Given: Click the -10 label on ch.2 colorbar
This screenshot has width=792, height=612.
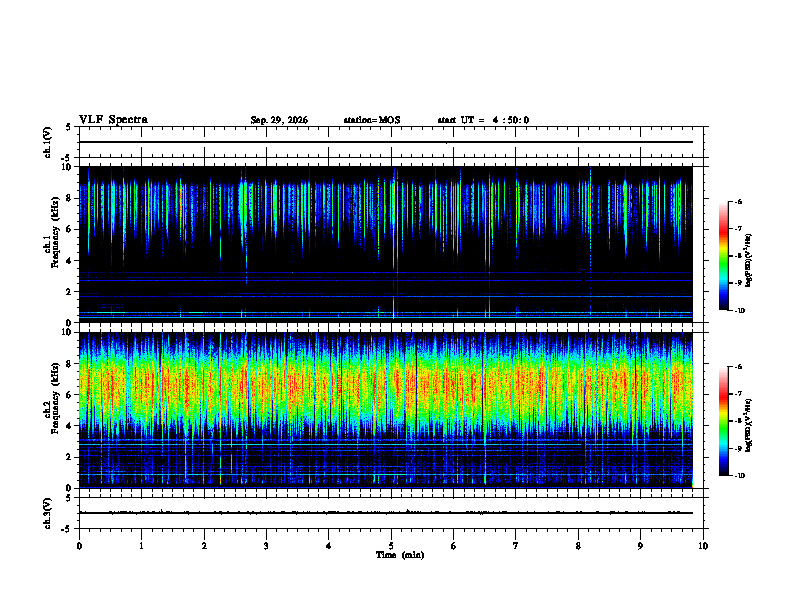Looking at the screenshot, I should tap(739, 476).
